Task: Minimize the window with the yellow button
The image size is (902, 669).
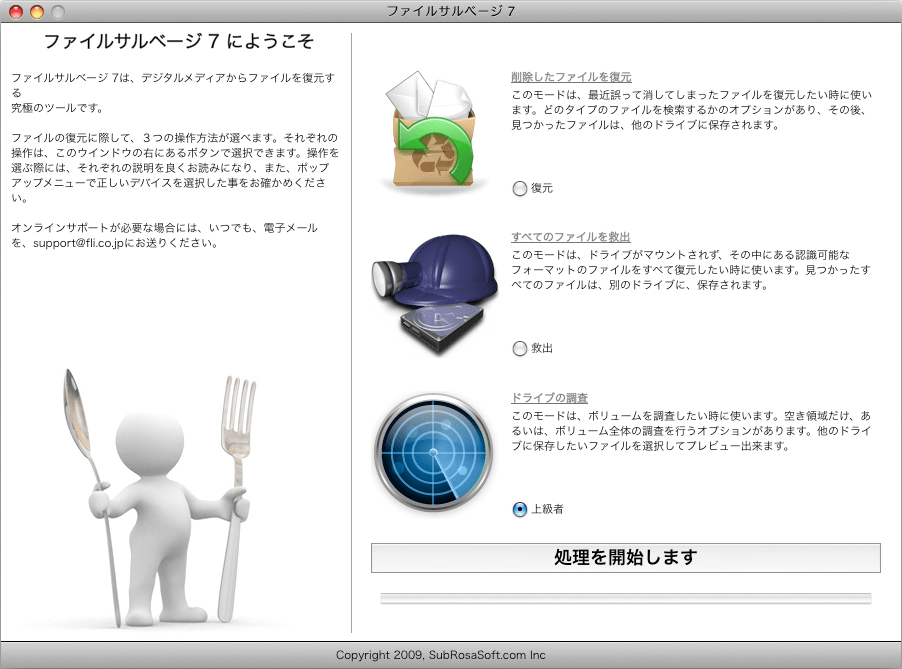Action: click(37, 12)
